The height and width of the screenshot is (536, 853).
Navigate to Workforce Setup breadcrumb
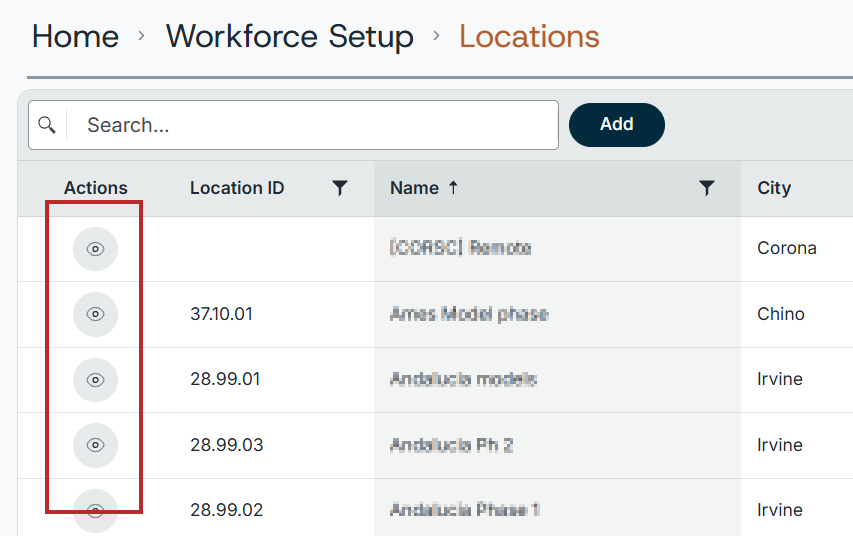(x=289, y=36)
